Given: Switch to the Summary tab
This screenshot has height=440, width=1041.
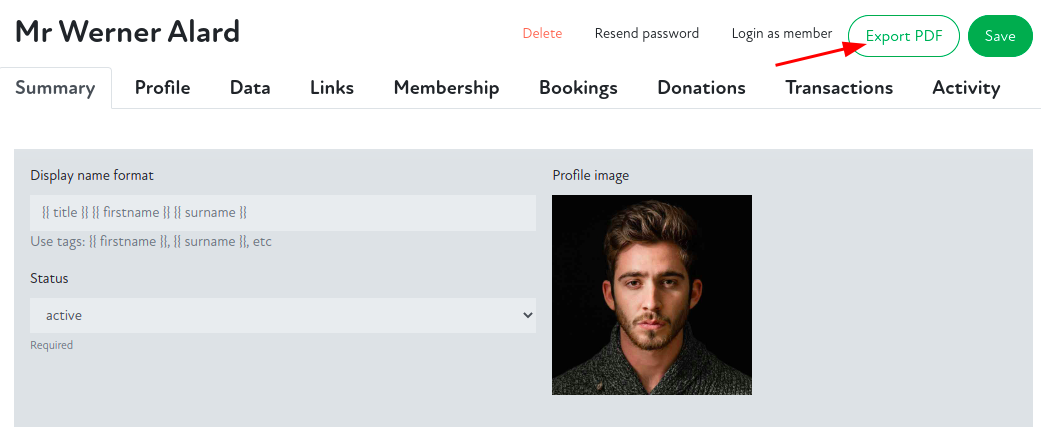Looking at the screenshot, I should (55, 87).
